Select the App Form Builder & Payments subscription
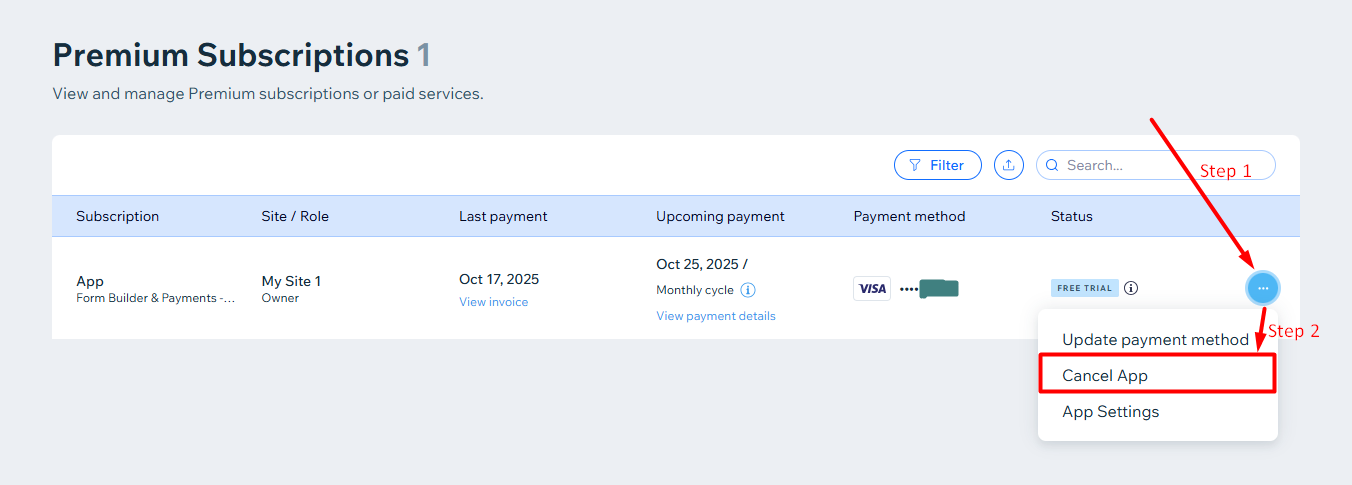The image size is (1352, 485). coord(155,289)
